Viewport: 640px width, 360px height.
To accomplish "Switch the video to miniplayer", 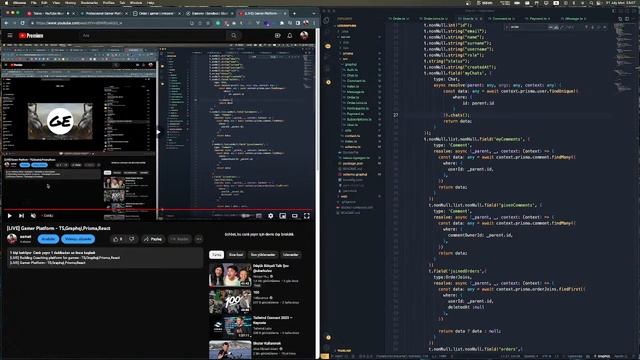I will pyautogui.click(x=282, y=216).
